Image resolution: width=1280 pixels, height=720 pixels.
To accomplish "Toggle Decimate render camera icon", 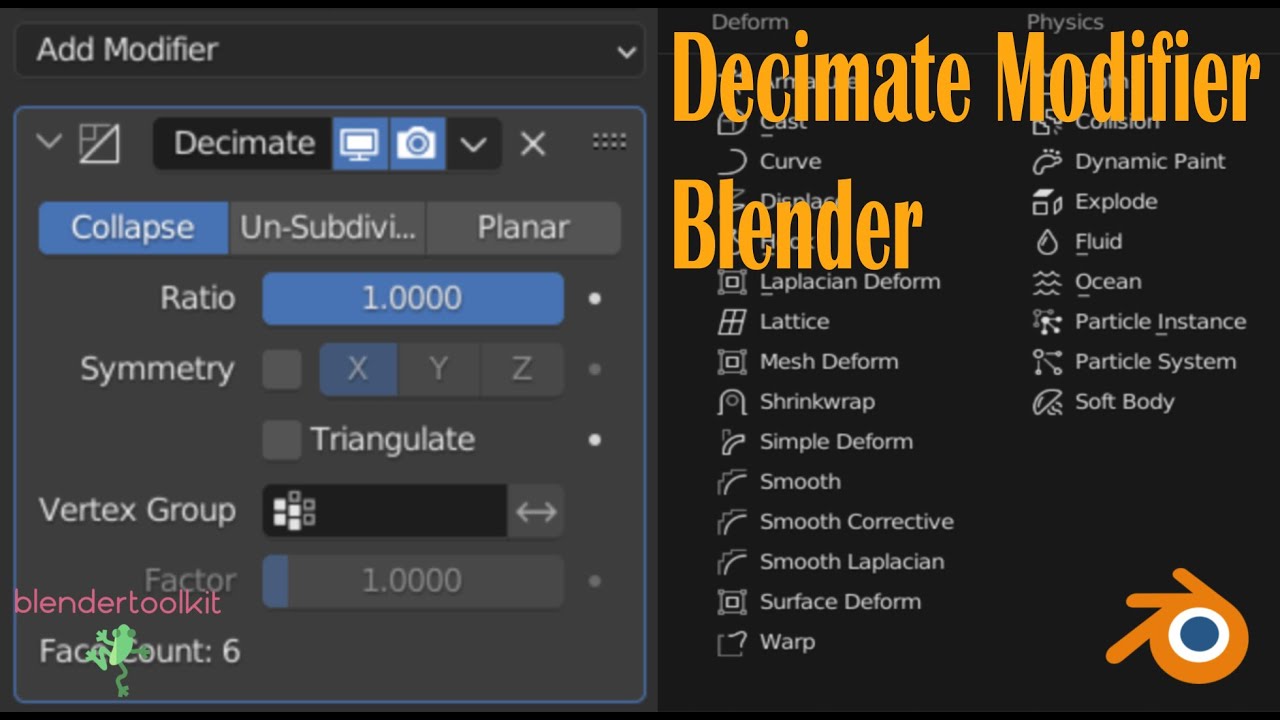I will (x=417, y=144).
